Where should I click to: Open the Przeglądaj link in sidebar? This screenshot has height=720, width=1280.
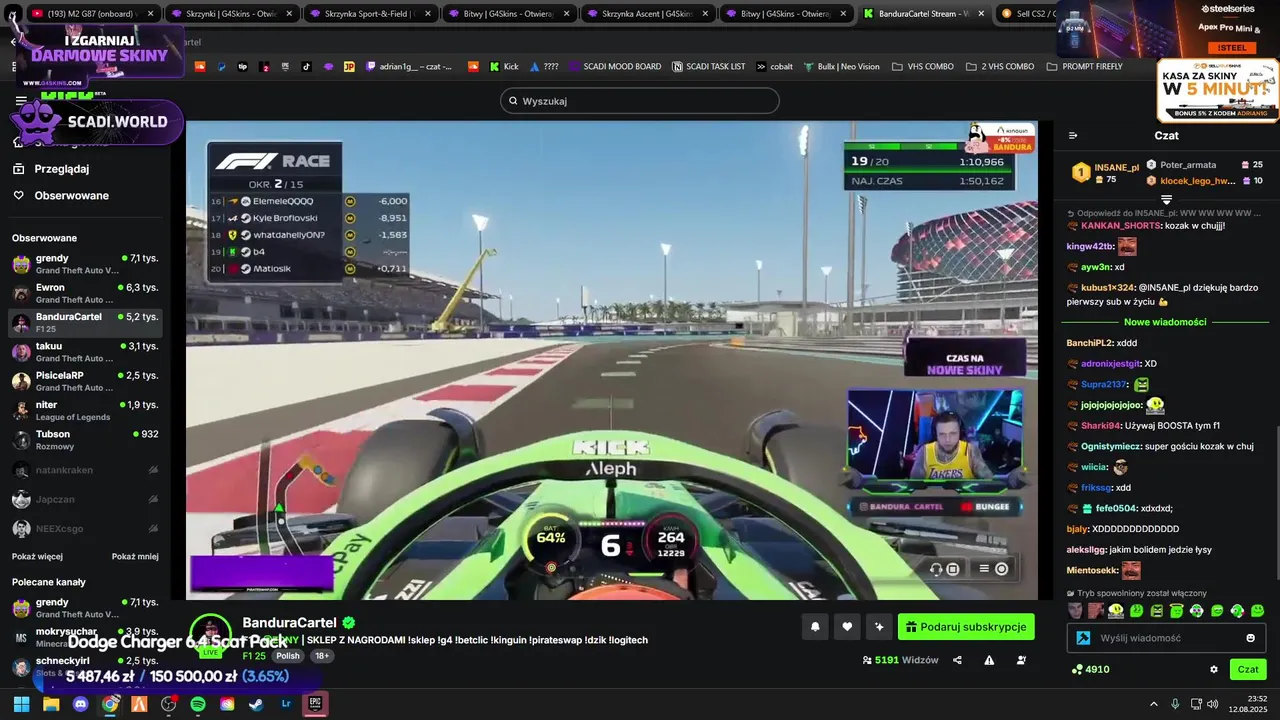pyautogui.click(x=62, y=169)
